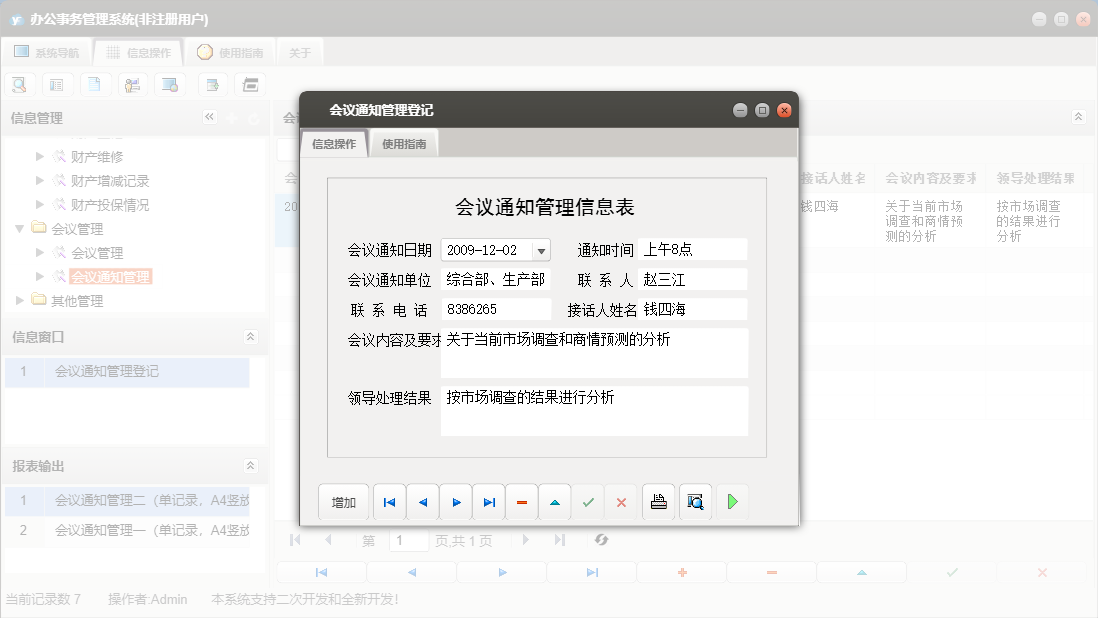Click the document icon in the top toolbar
1098x618 pixels.
[x=95, y=84]
